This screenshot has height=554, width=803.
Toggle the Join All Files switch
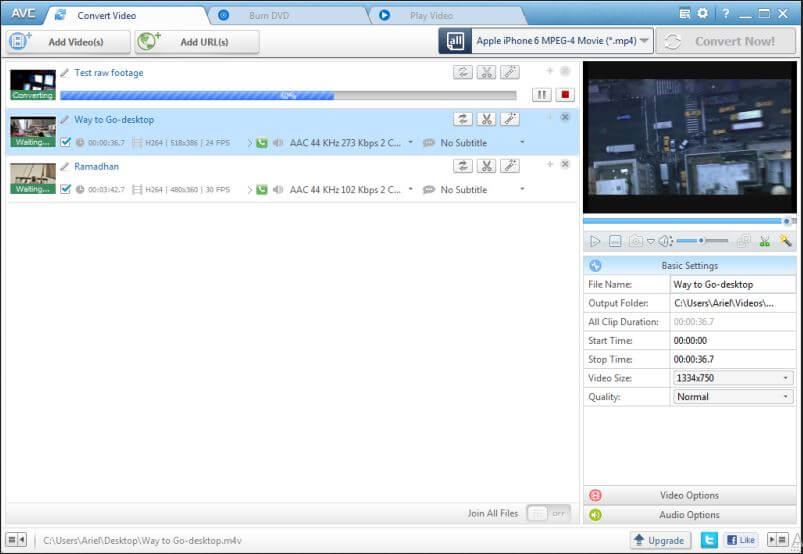pos(548,513)
